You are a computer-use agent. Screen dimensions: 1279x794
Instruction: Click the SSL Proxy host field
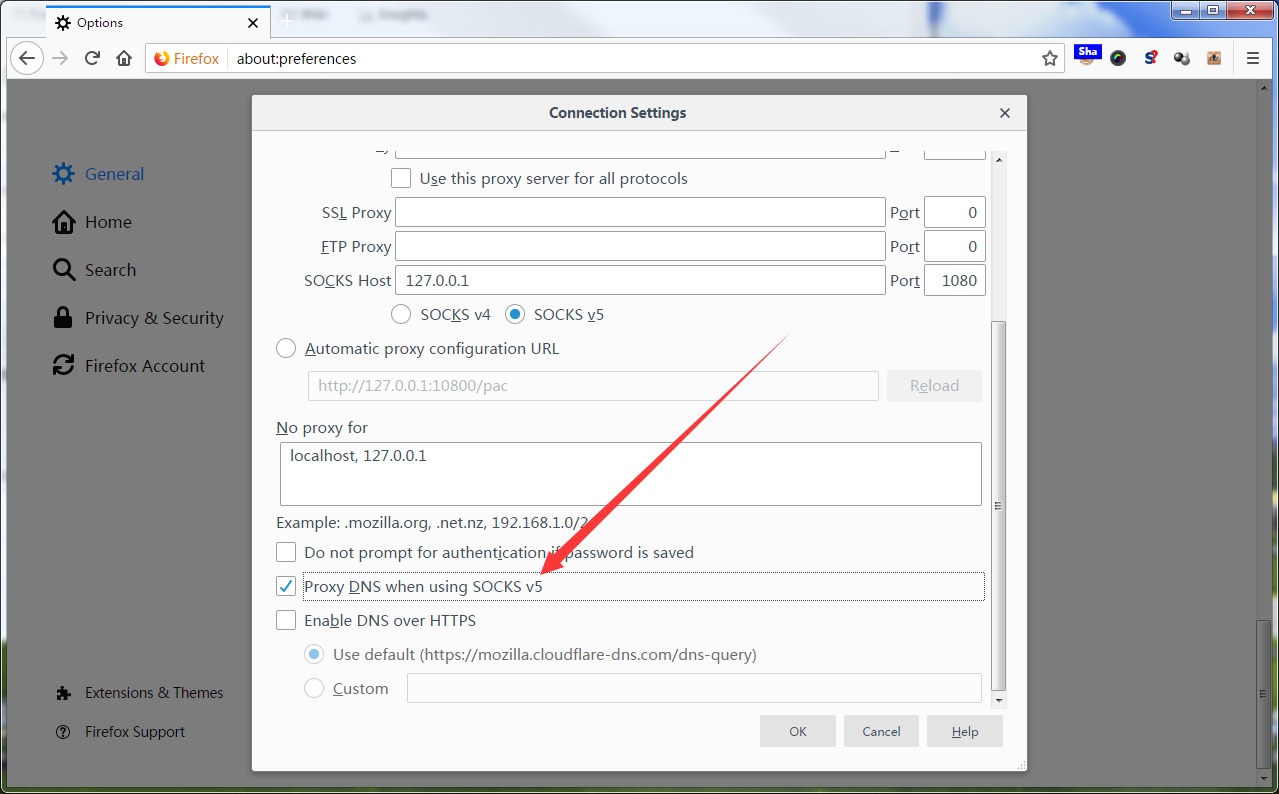pos(640,212)
